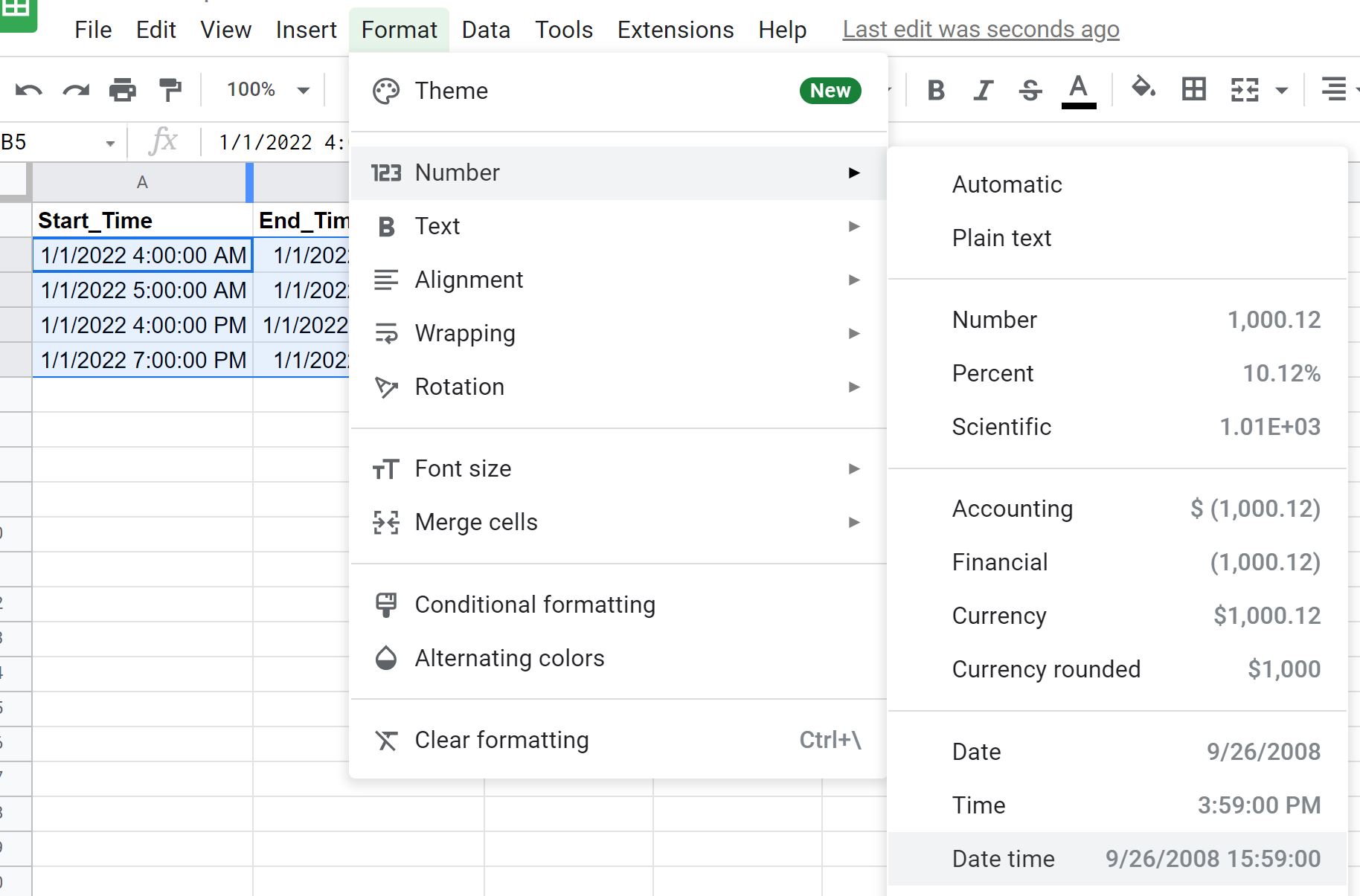
Task: Select Currency $1,000.12 format
Action: click(1117, 616)
